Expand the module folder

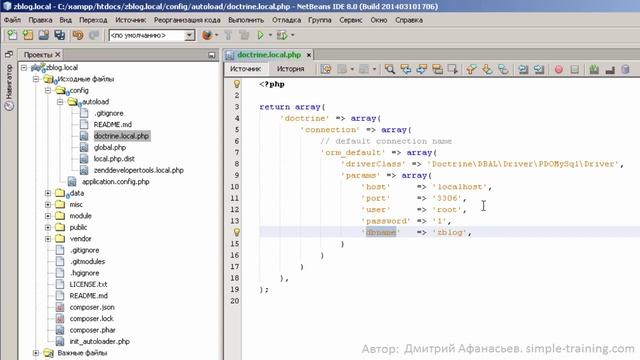point(48,216)
